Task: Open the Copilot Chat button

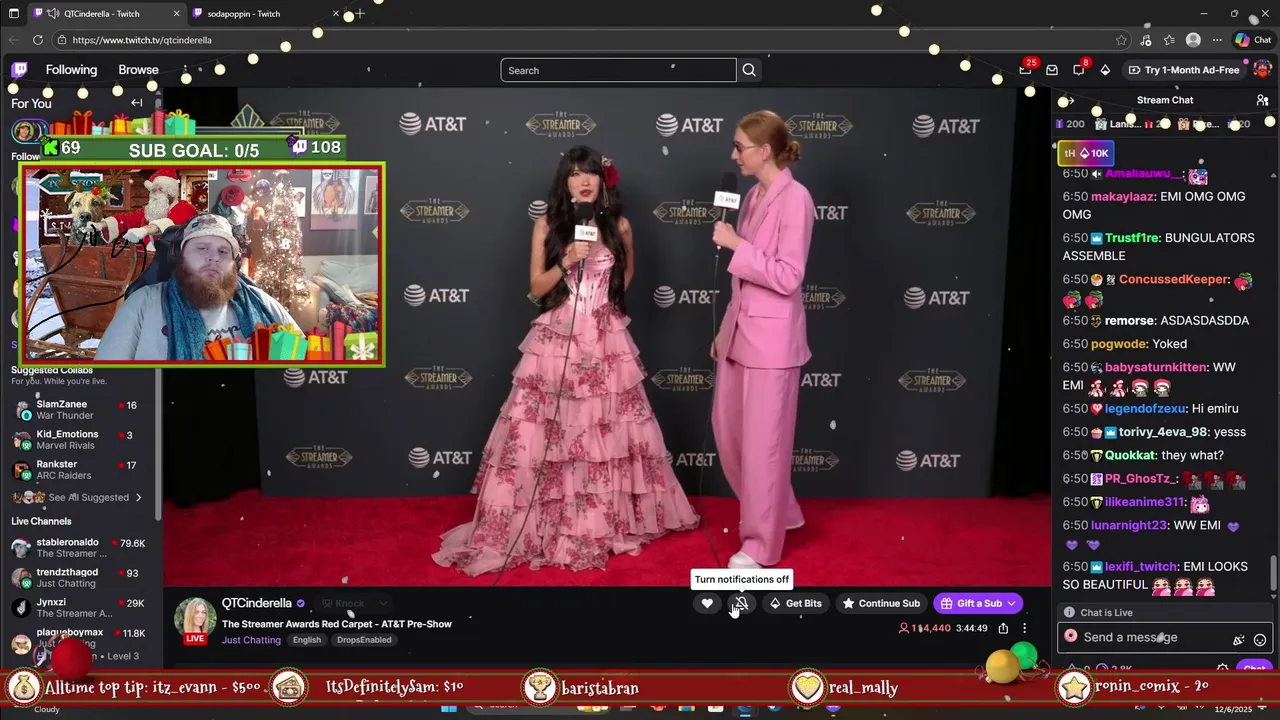Action: click(x=1253, y=40)
